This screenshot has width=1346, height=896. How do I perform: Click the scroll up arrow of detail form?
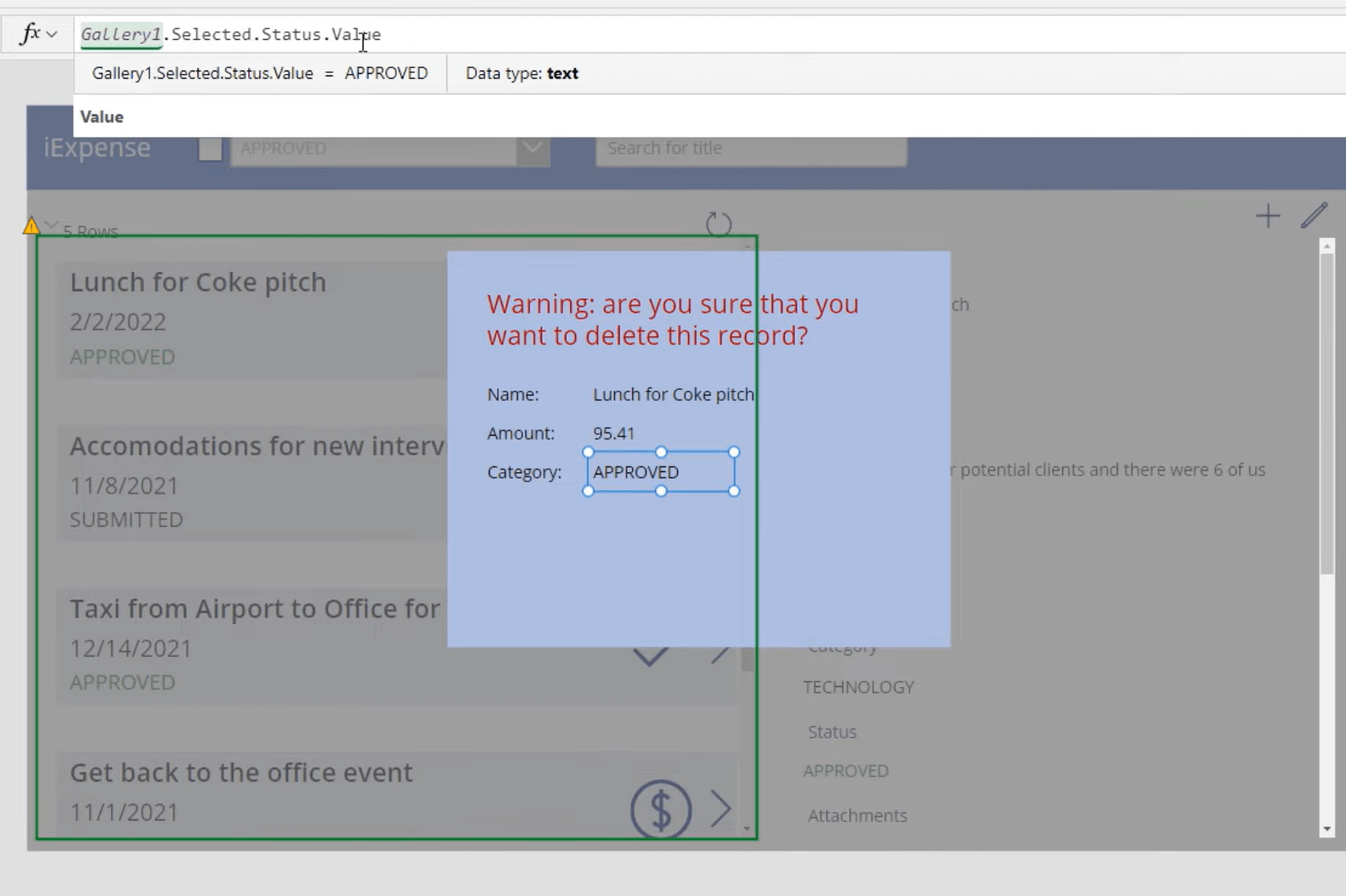(1327, 246)
